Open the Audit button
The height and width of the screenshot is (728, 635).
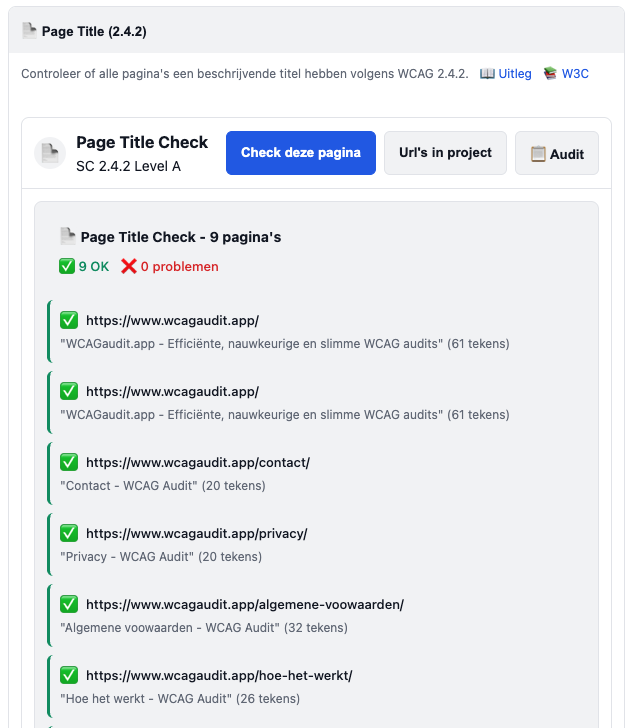tap(557, 154)
